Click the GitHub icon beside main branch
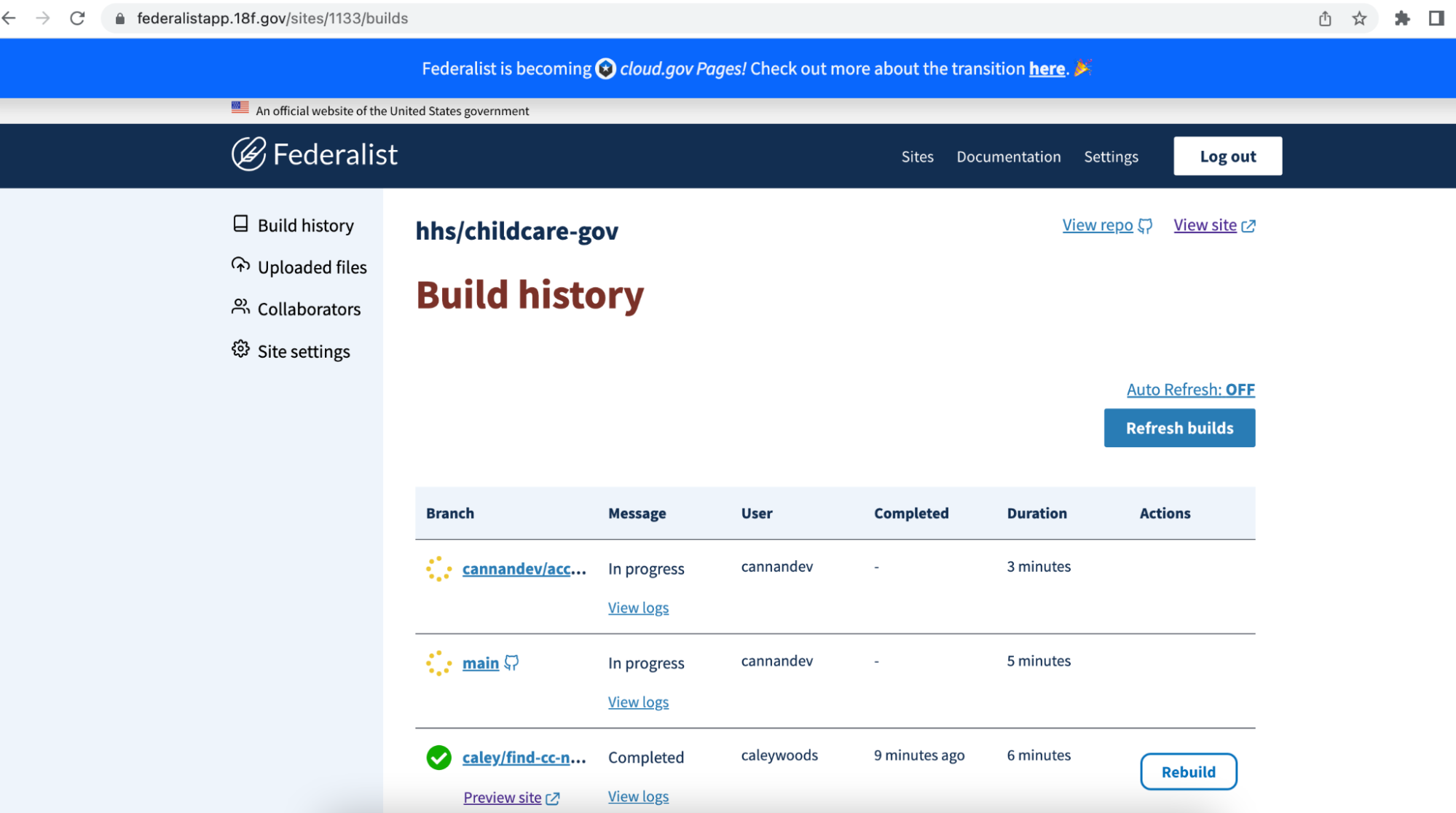Screen dimensions: 1456x813 click(511, 663)
